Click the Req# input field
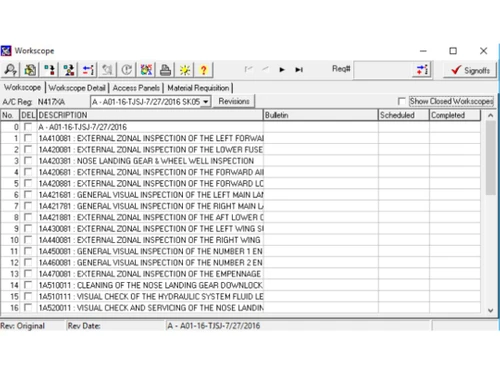The height and width of the screenshot is (375, 500). pos(383,70)
